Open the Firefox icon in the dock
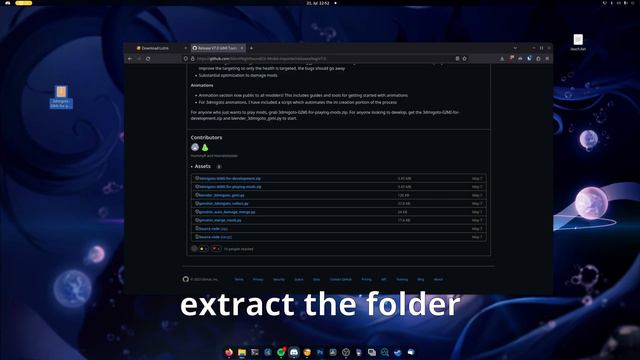 [229, 352]
